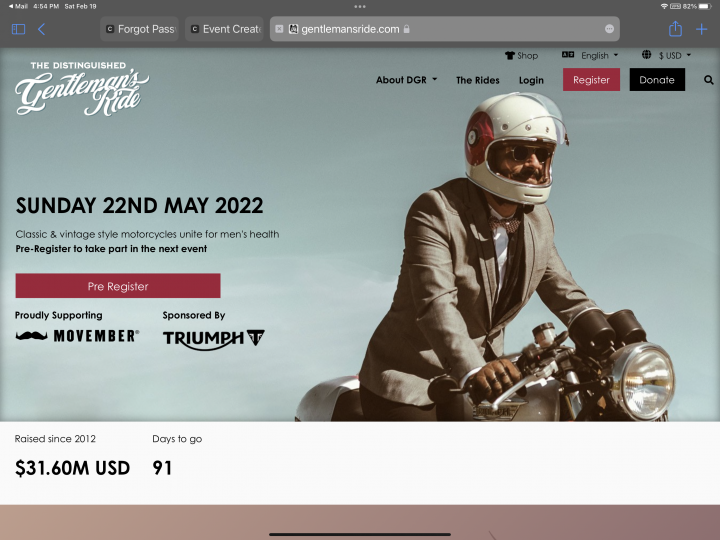Open the page options ellipsis in address bar
The height and width of the screenshot is (540, 720).
click(x=609, y=29)
